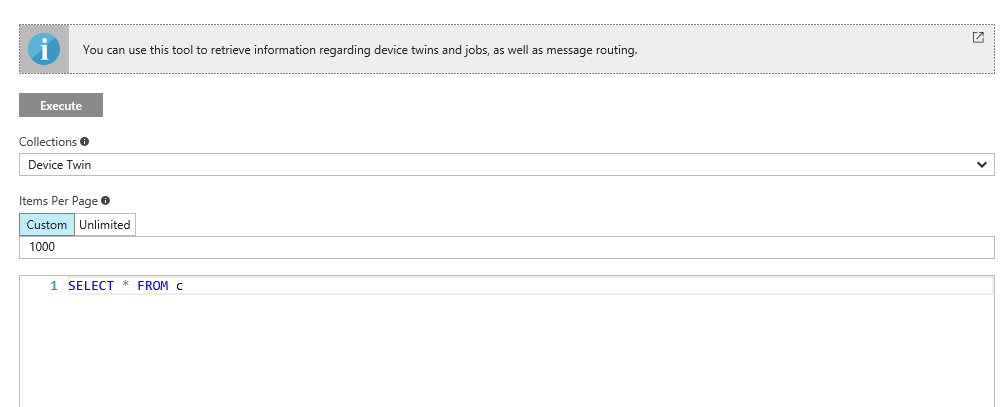
Task: Click the Items Per Page info icon
Action: 105,200
